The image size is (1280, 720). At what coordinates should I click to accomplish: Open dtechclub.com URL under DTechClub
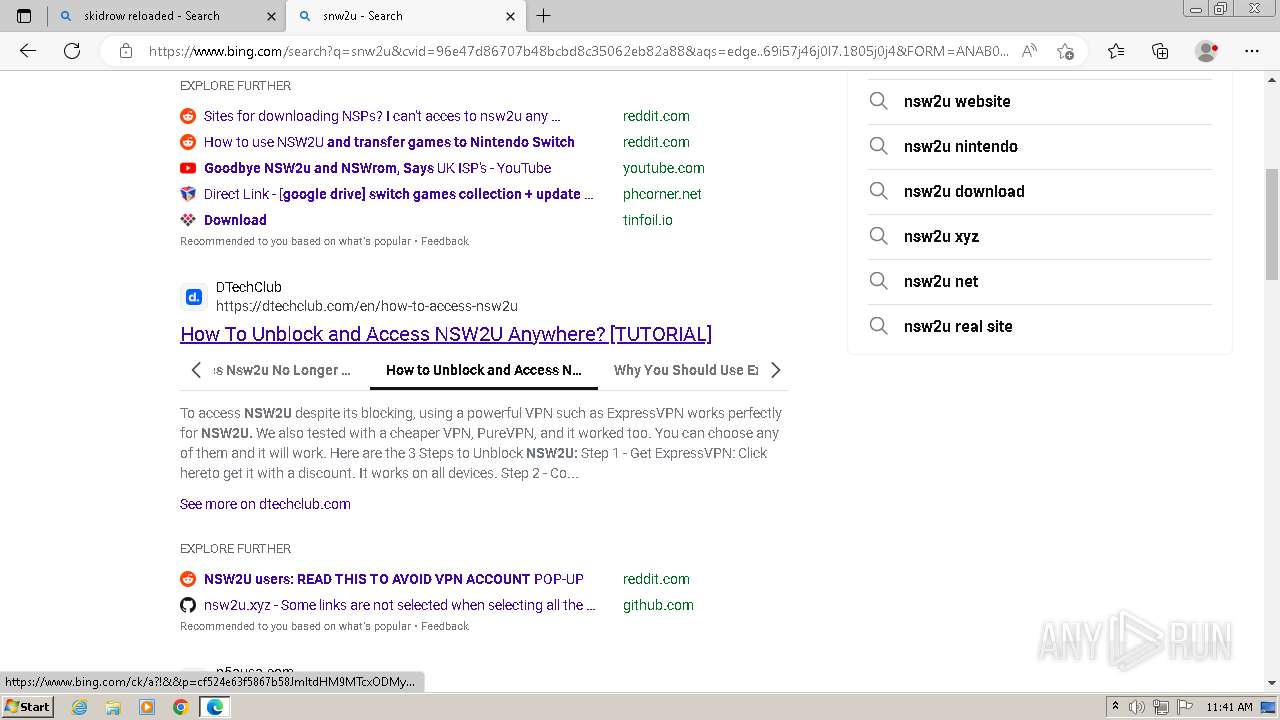[366, 306]
